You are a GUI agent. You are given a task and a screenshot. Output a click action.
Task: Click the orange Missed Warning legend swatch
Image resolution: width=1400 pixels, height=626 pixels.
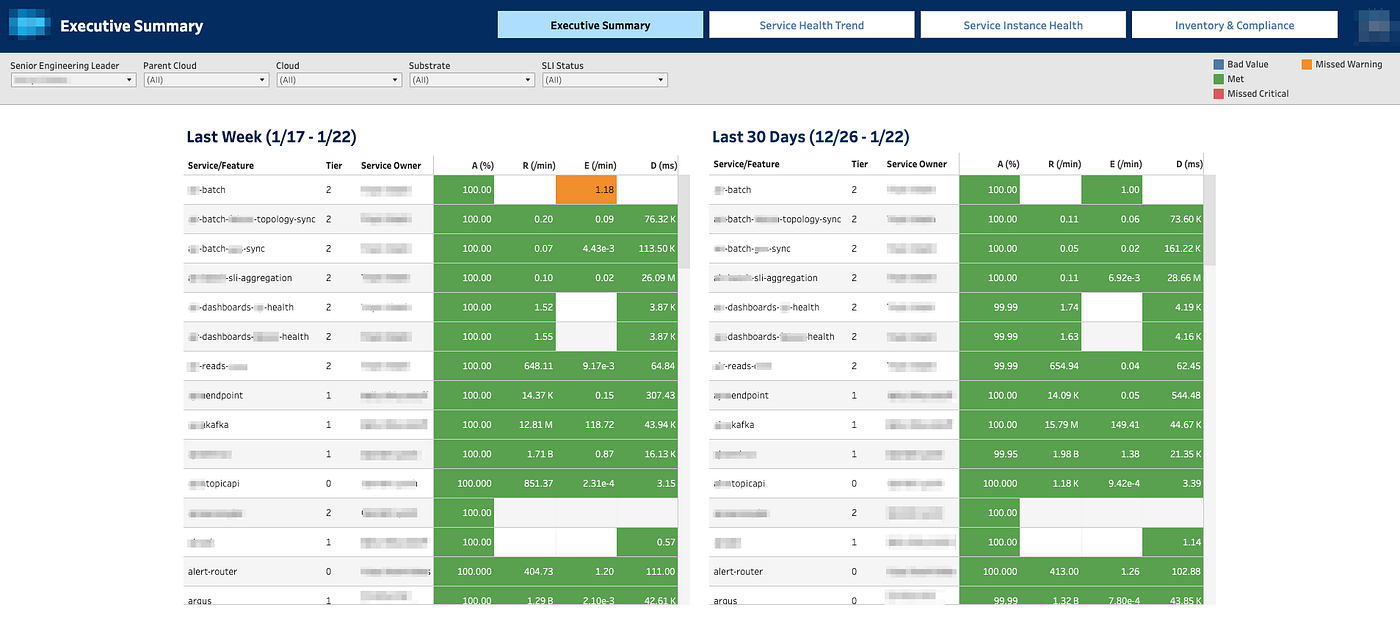[1307, 64]
